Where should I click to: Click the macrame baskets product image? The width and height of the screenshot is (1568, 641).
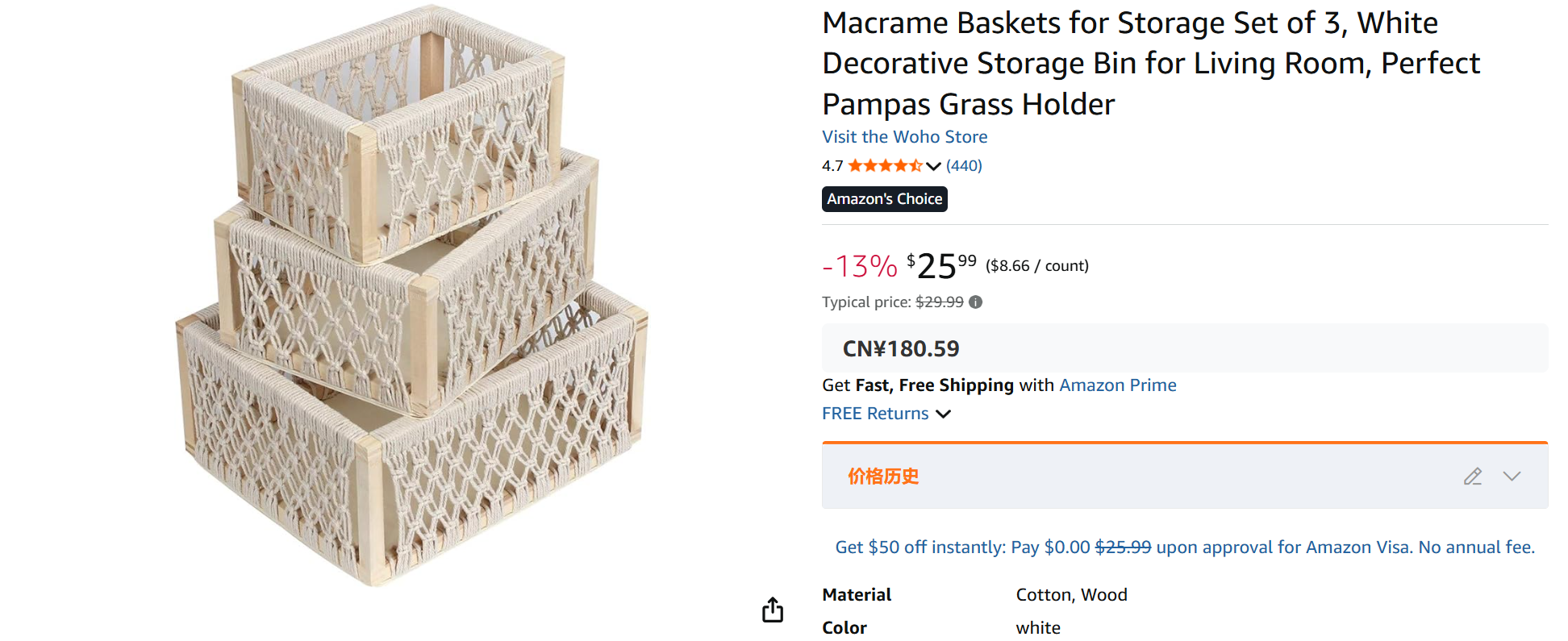(x=411, y=298)
